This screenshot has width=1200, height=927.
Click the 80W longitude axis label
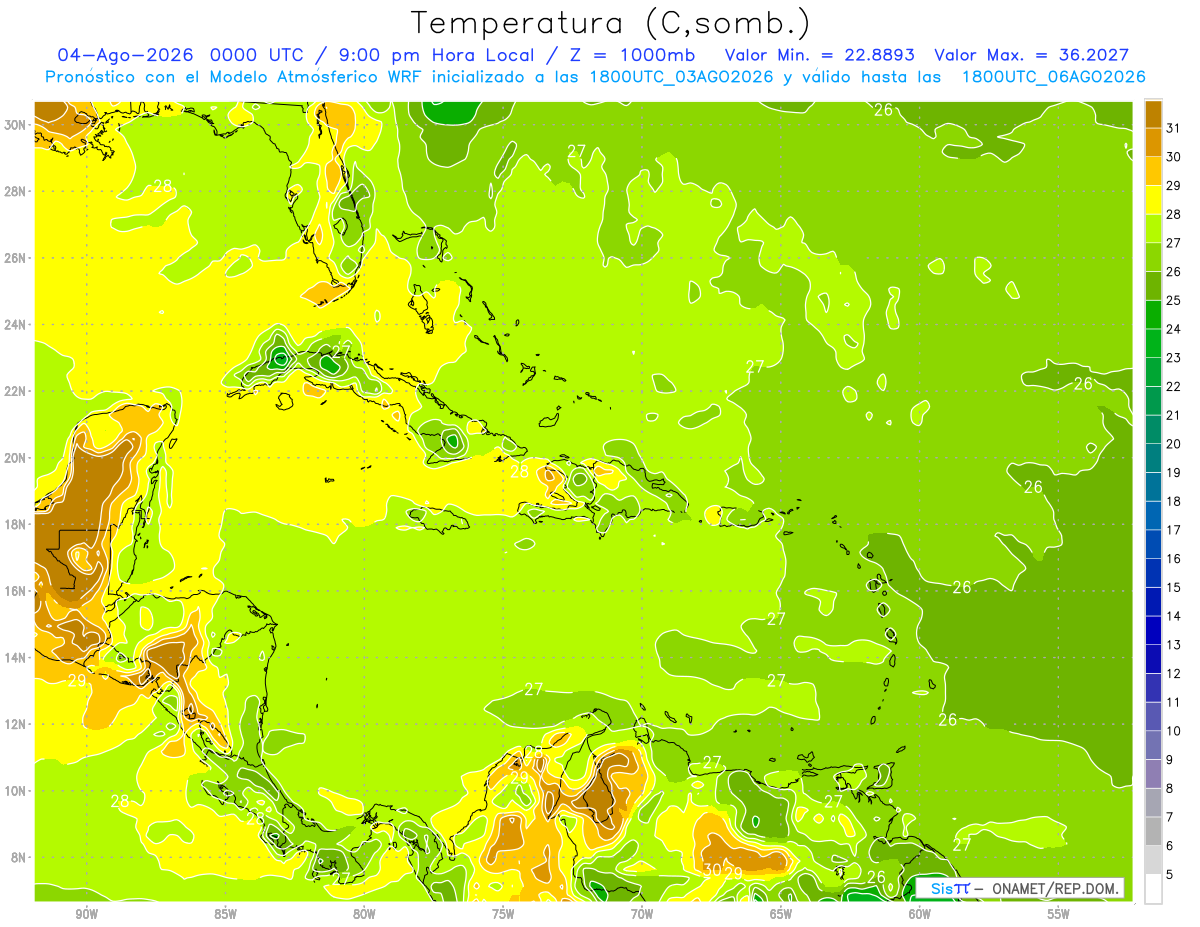364,914
